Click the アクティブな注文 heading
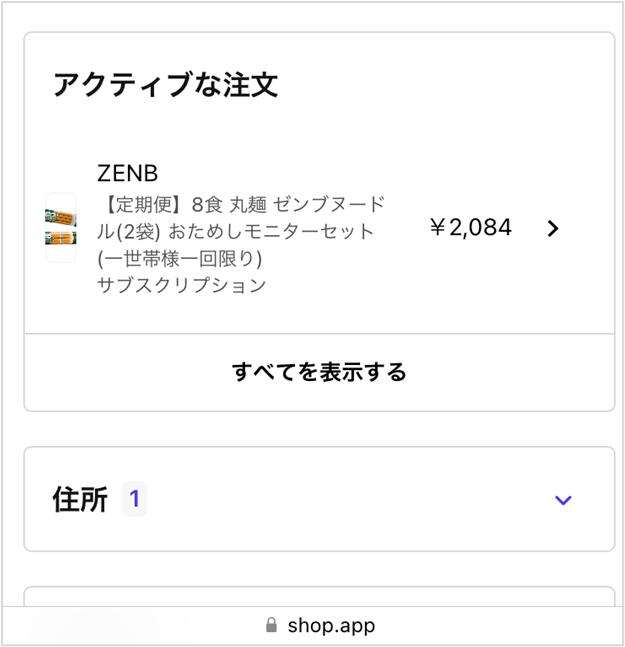The image size is (625, 647). click(x=165, y=85)
